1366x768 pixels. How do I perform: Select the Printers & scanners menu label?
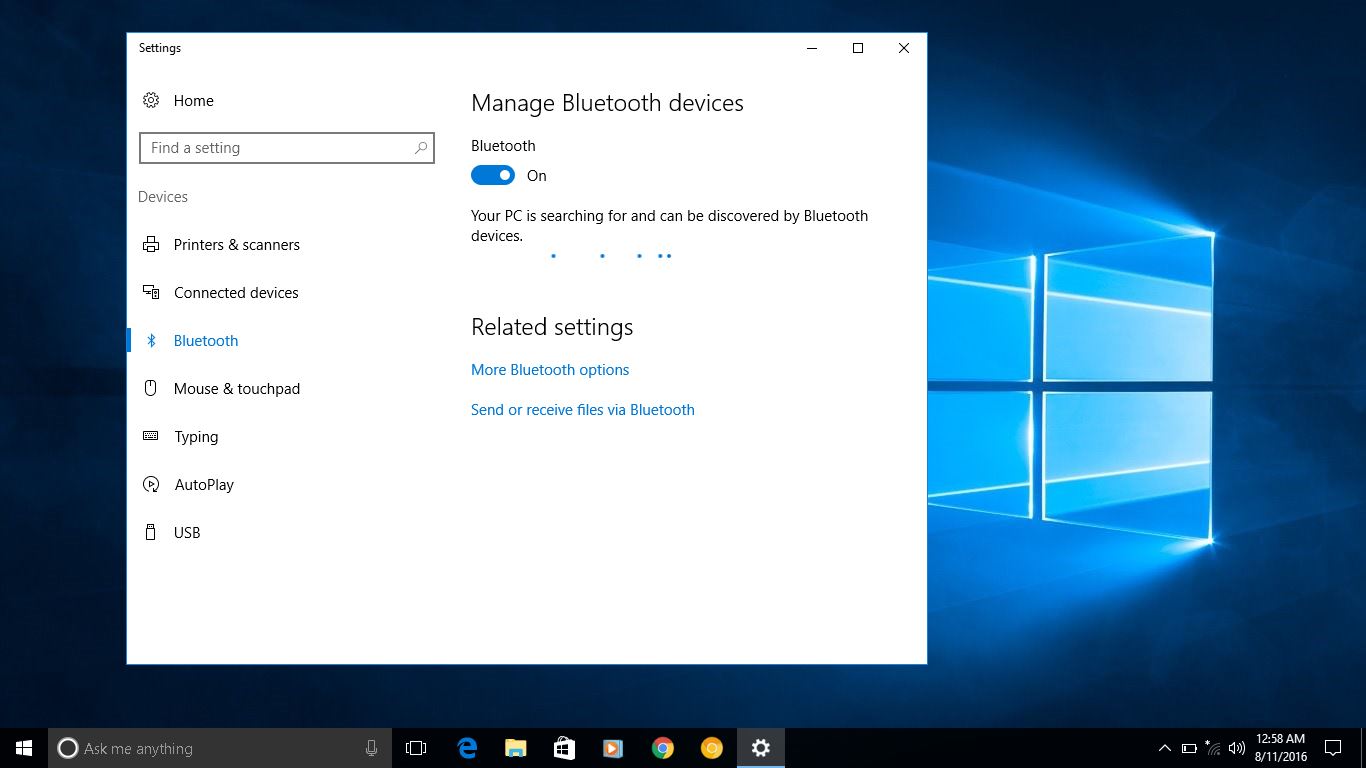tap(237, 244)
